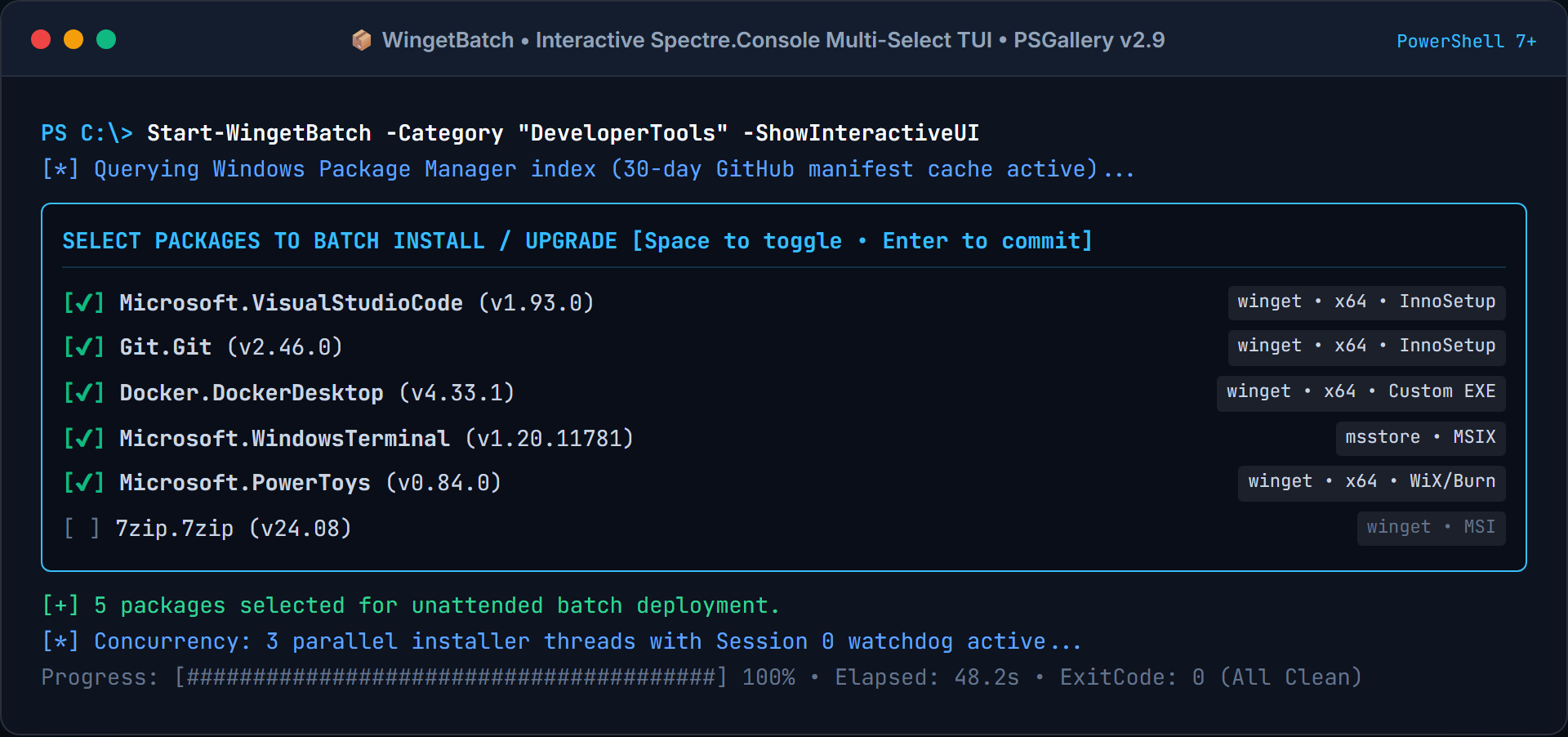Toggle the Microsoft.PowerToys checkbox
This screenshot has width=1568, height=737.
click(84, 483)
